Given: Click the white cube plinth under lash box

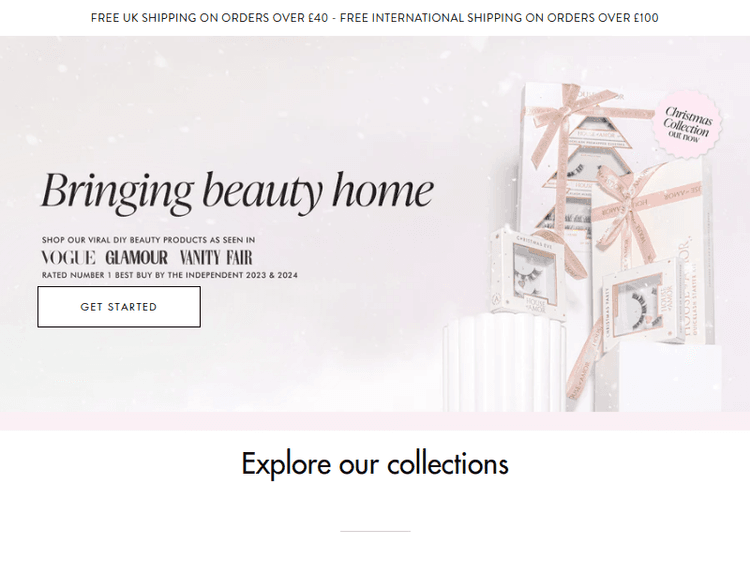Looking at the screenshot, I should [670, 375].
